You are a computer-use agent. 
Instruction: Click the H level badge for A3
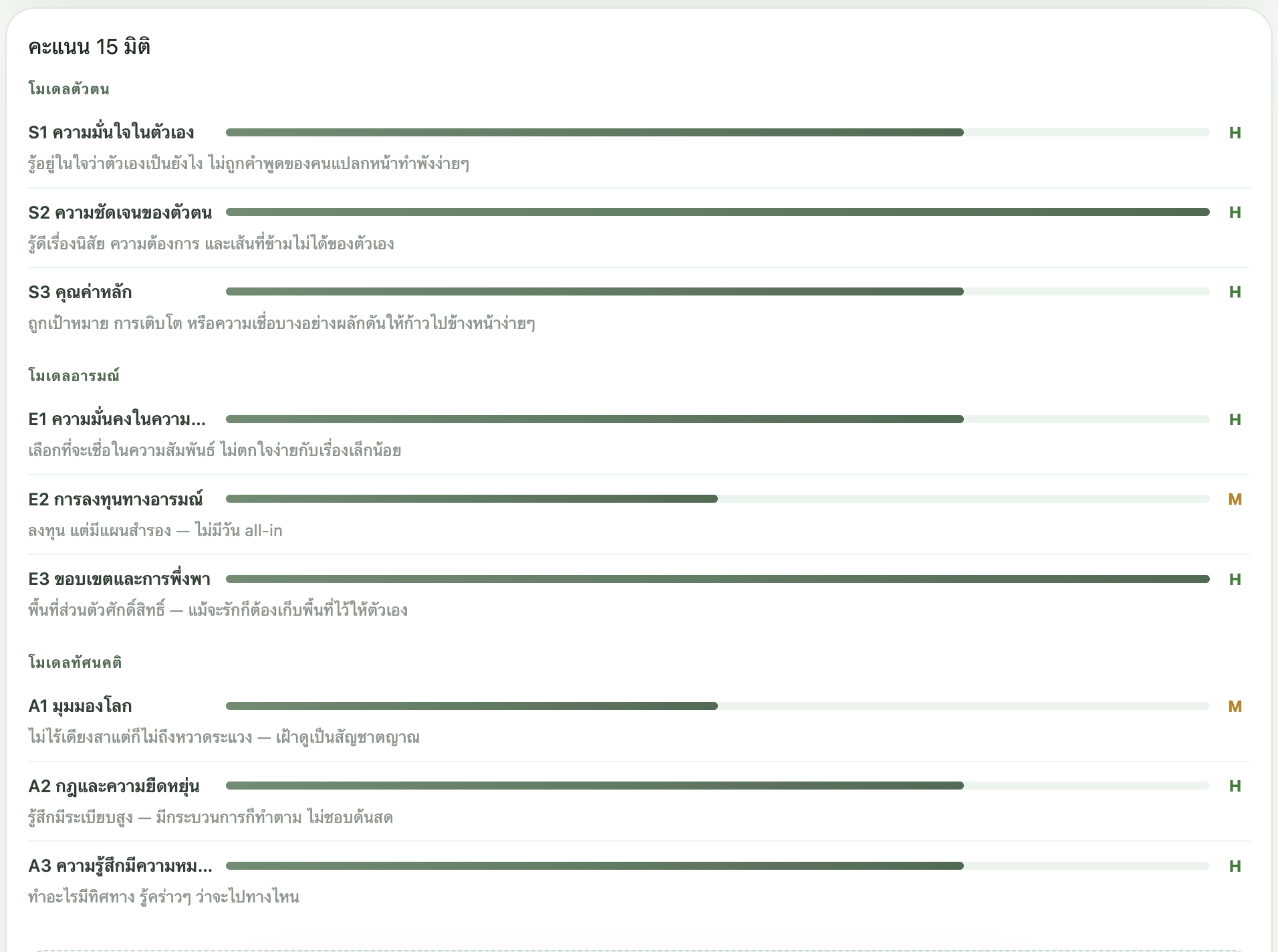coord(1235,866)
